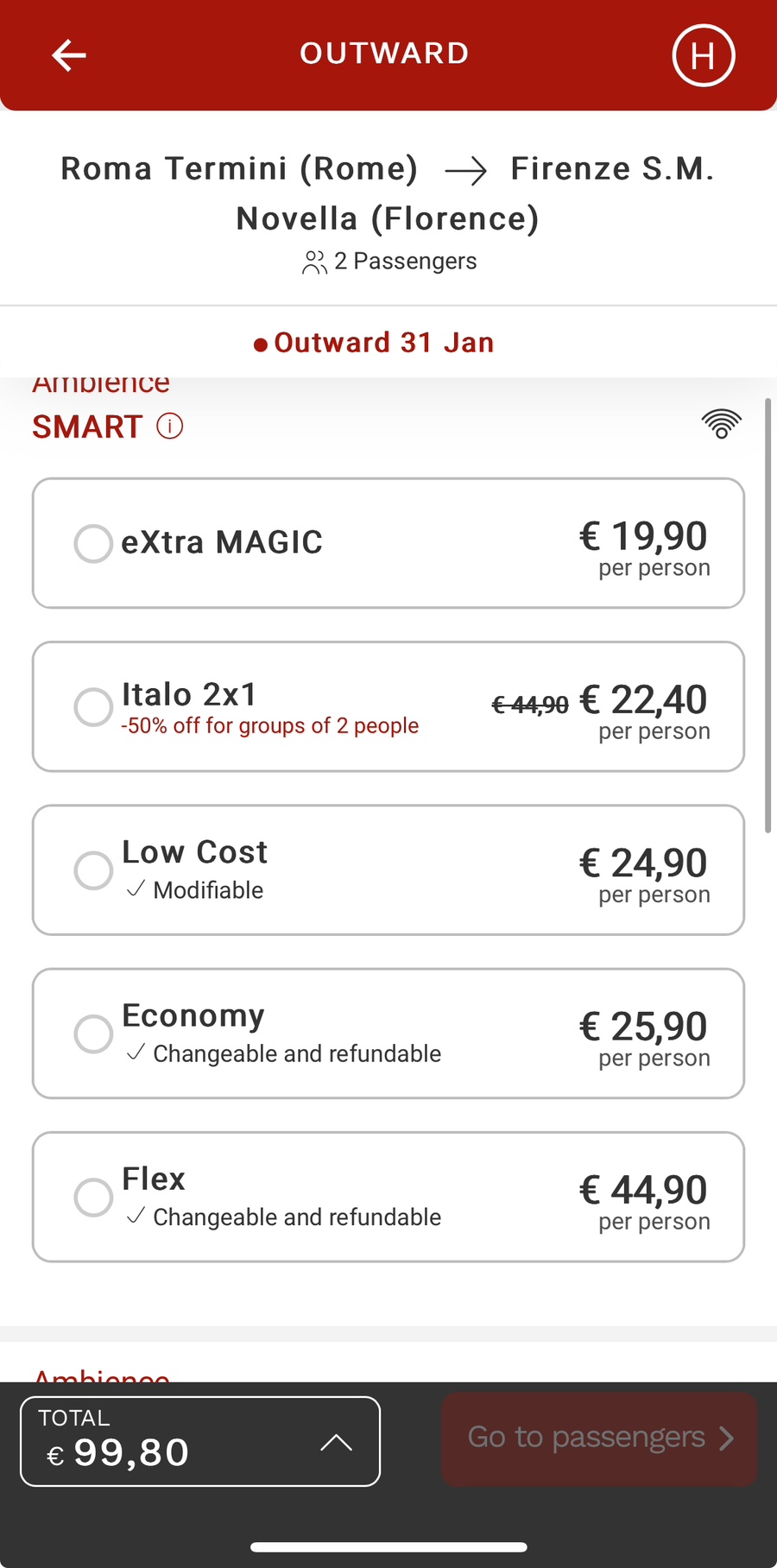This screenshot has height=1568, width=777.
Task: Open the TOTAL € 99,80 summary box
Action: (200, 1441)
